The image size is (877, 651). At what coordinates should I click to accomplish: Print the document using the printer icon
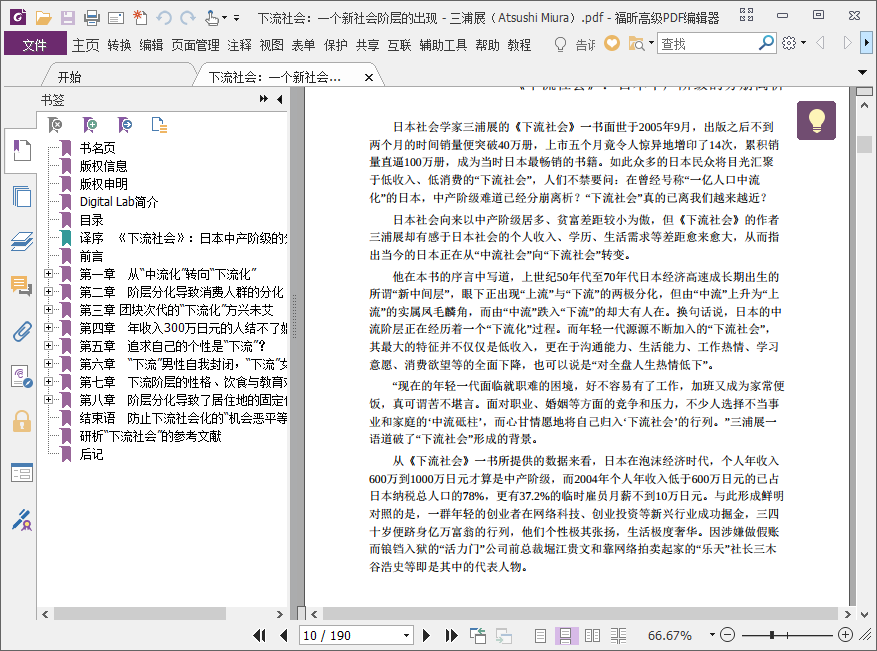[92, 18]
